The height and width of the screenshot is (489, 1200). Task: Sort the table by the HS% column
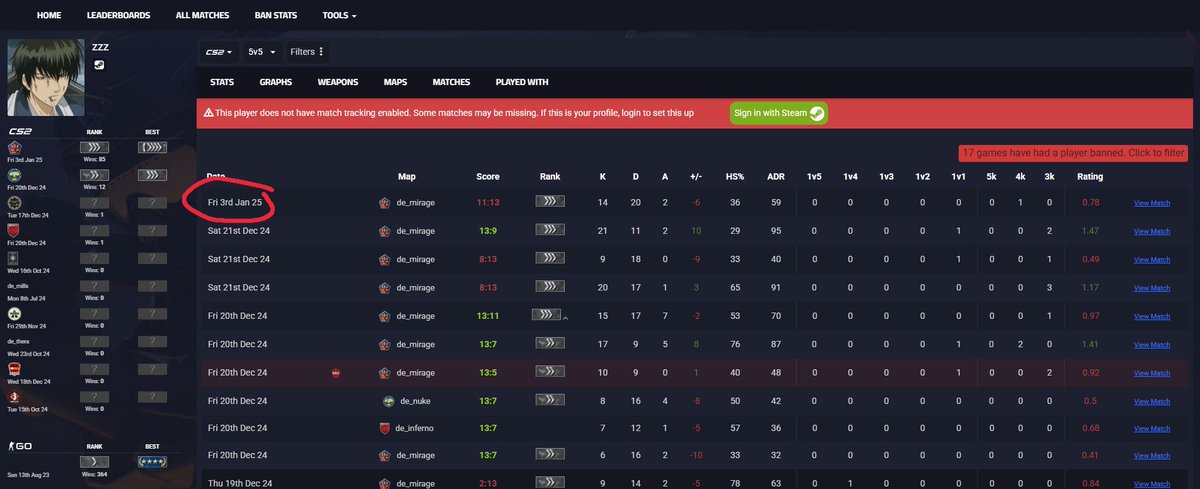tap(735, 176)
